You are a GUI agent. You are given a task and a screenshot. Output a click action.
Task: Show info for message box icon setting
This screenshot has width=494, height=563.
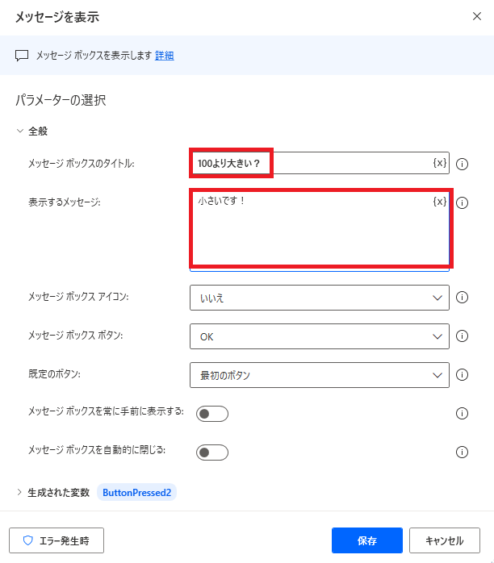(x=462, y=297)
